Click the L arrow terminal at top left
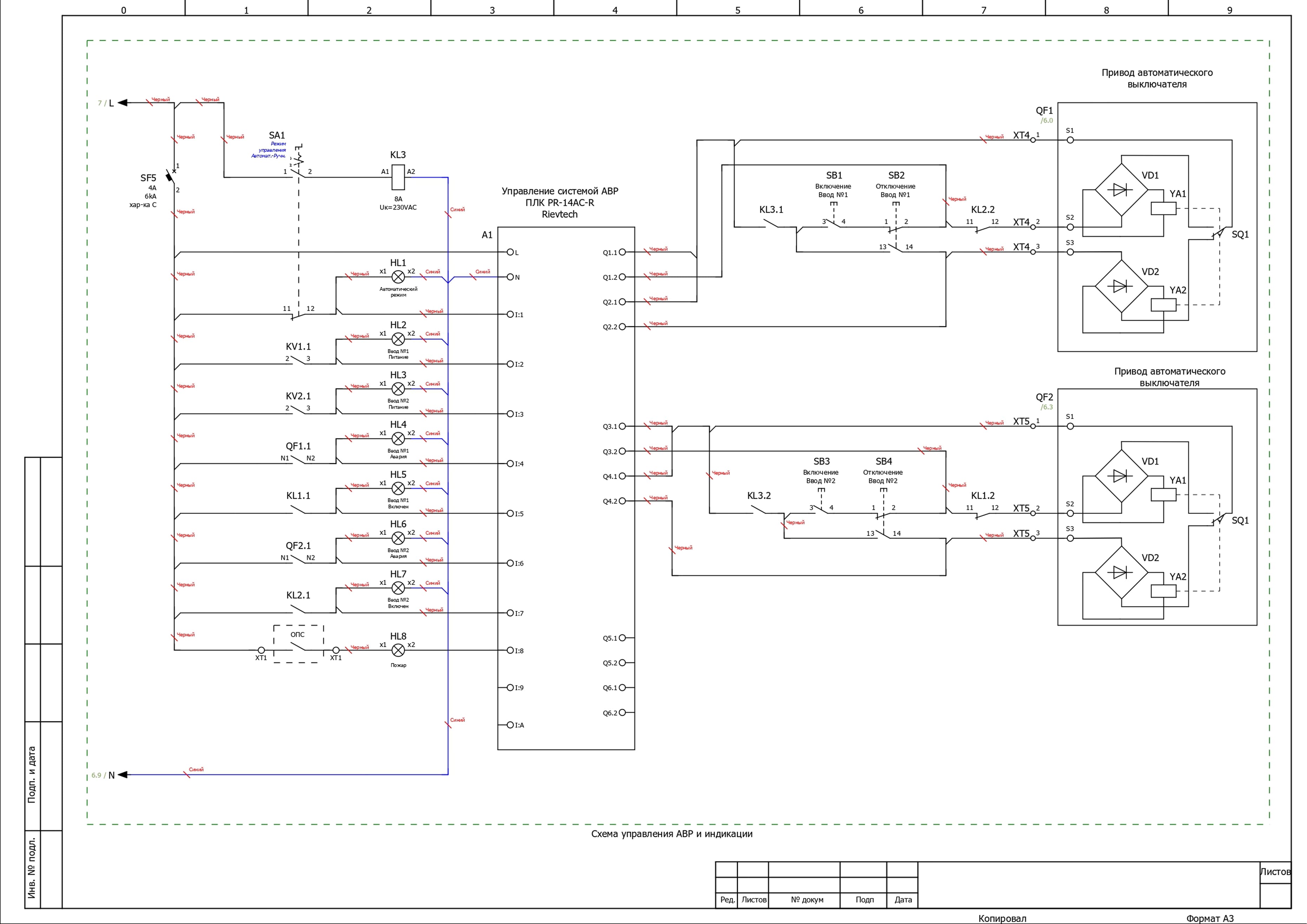The image size is (1307, 924). click(122, 103)
